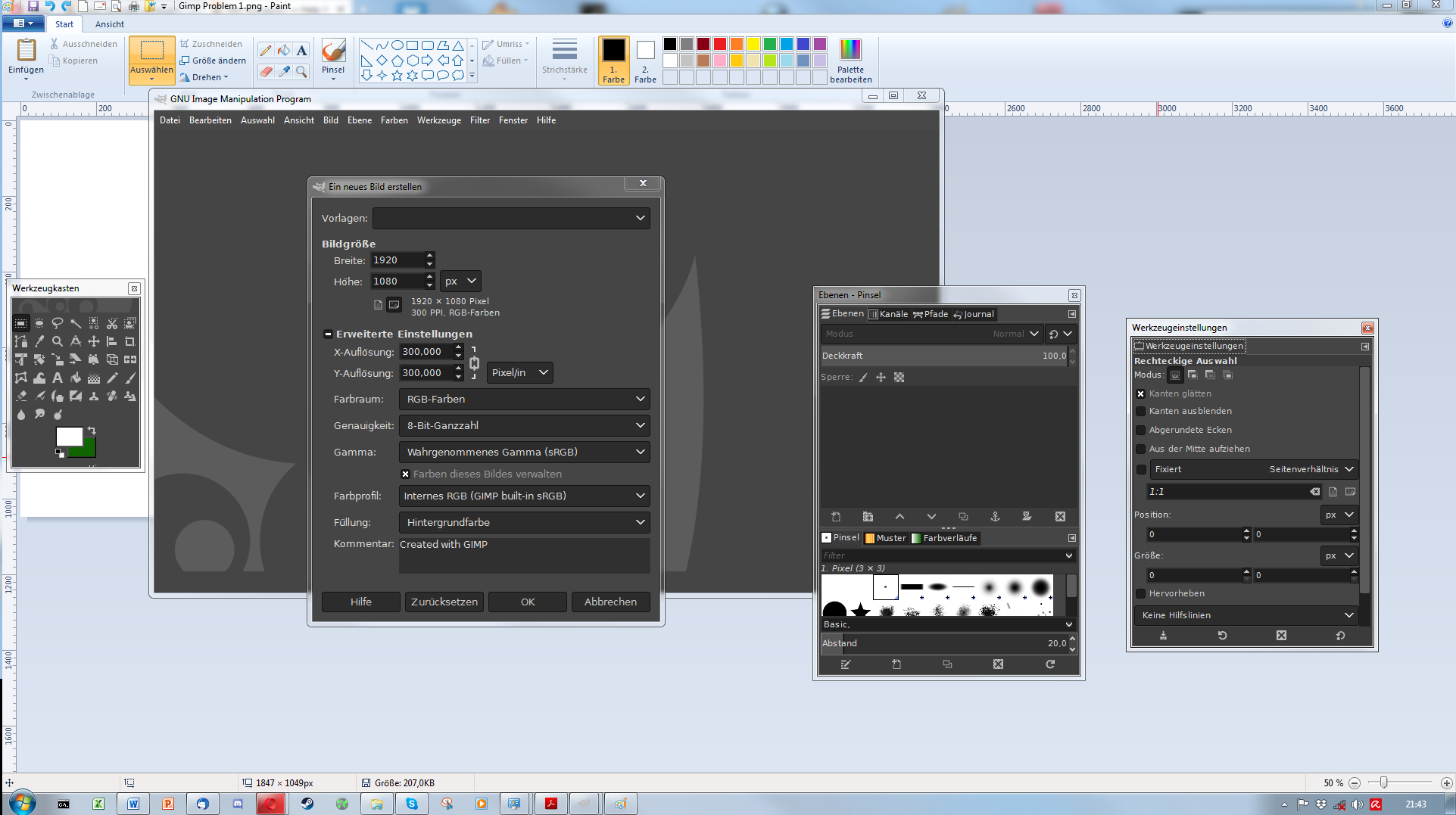Switch to the Pfade tab

coord(931,314)
